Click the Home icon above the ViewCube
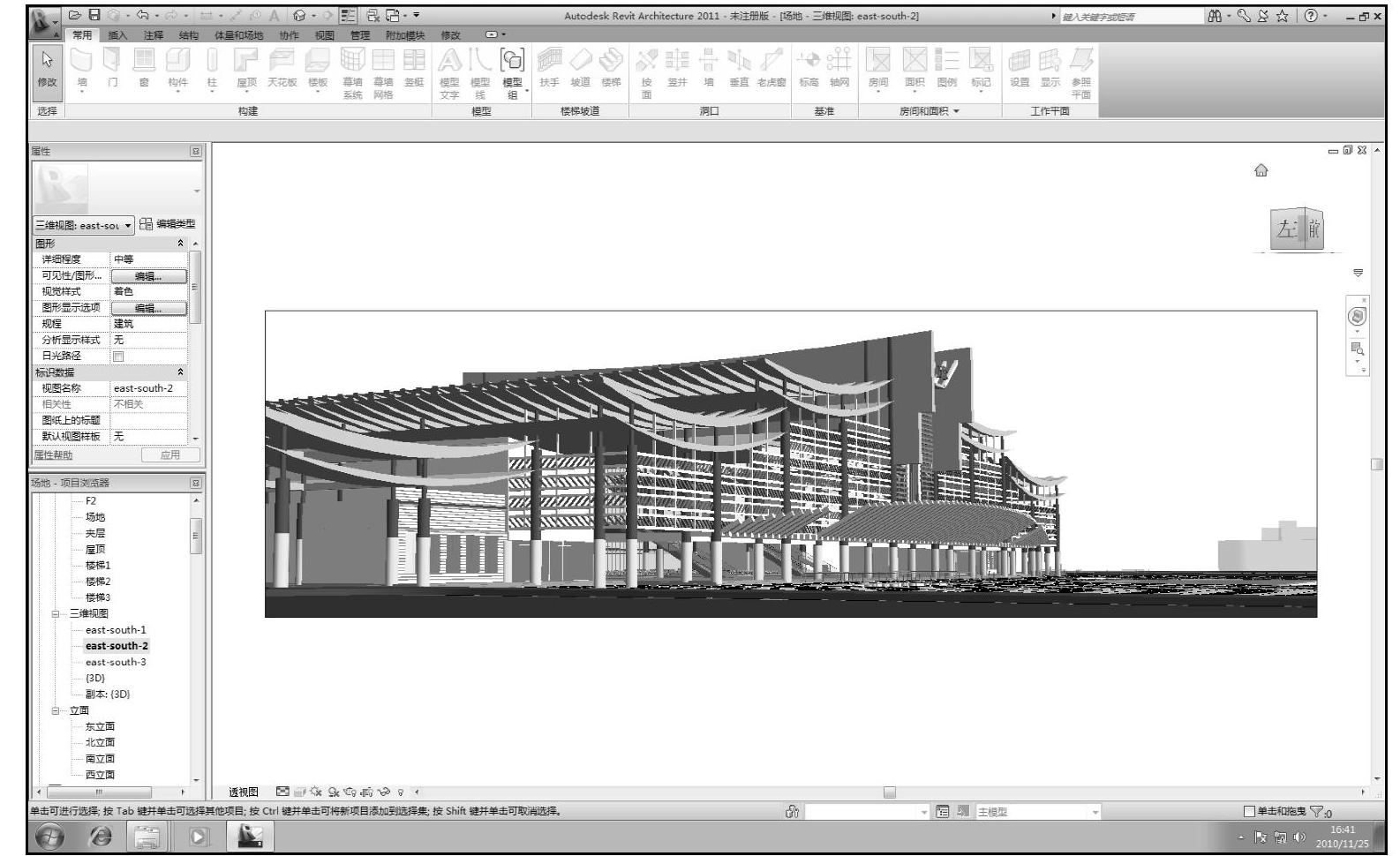The height and width of the screenshot is (856, 1400). tap(1261, 170)
